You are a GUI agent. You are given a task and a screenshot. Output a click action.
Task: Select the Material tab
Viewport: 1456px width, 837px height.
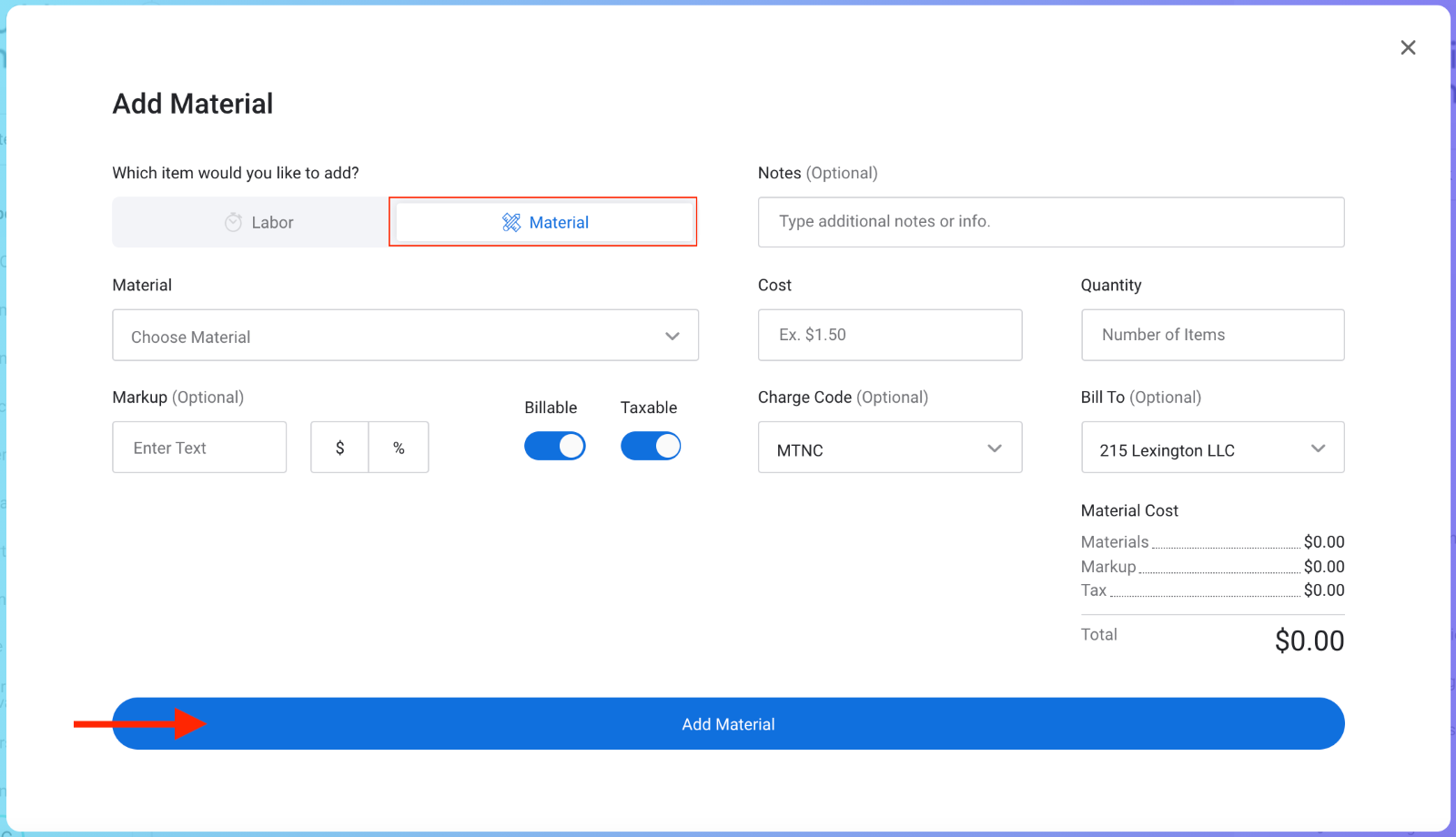pyautogui.click(x=544, y=222)
